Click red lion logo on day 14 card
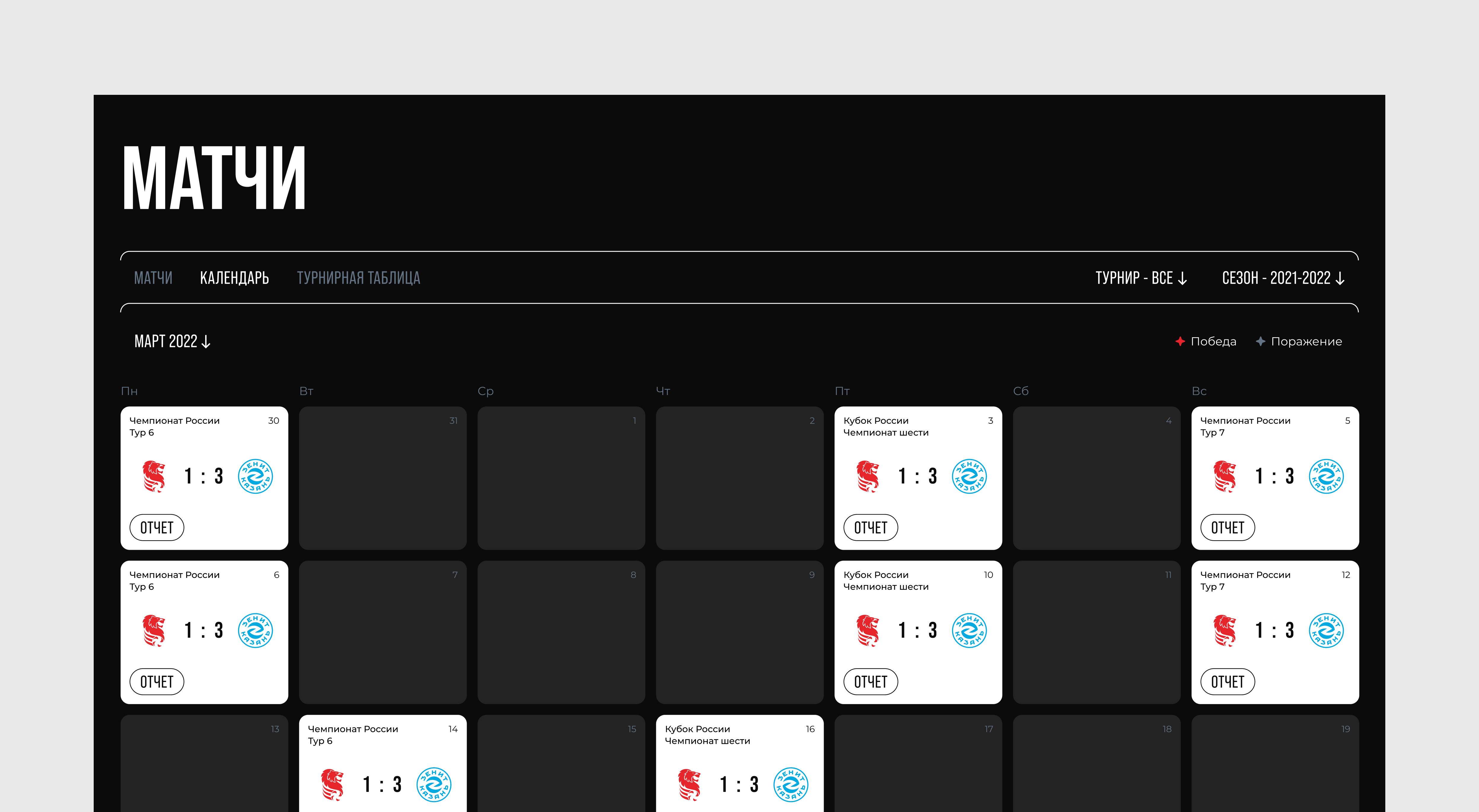 [x=332, y=785]
